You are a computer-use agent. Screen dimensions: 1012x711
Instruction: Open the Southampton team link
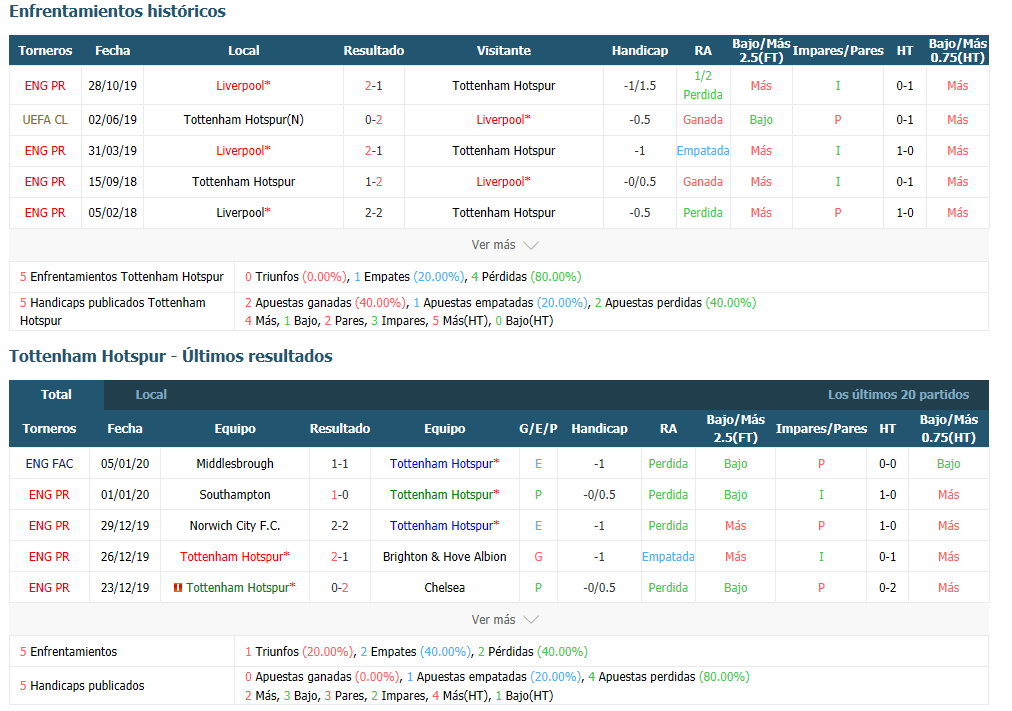pos(235,495)
